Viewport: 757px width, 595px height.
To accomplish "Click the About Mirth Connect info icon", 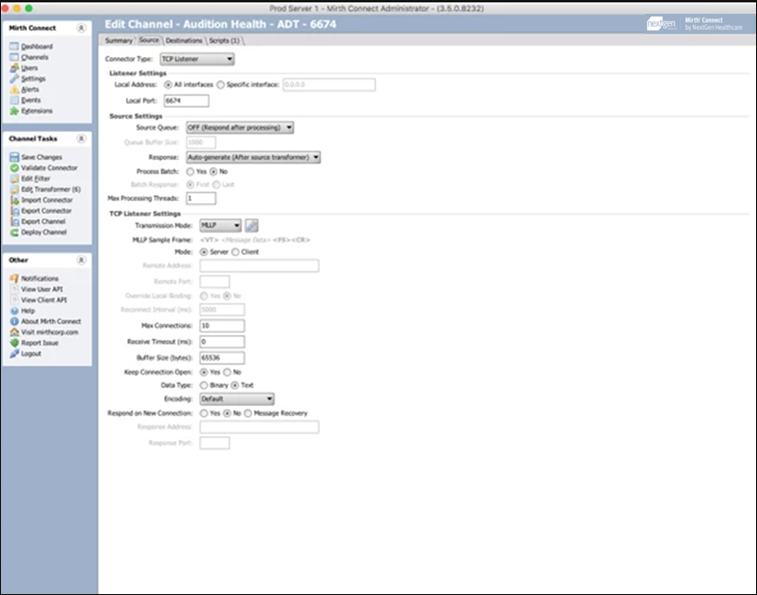I will click(14, 321).
